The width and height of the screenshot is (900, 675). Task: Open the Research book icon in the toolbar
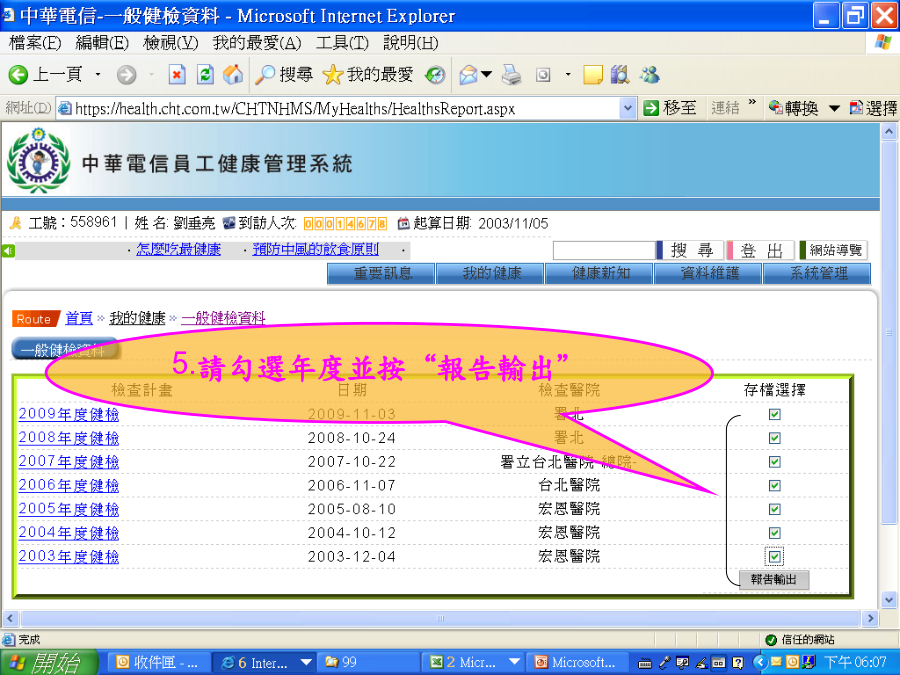620,75
